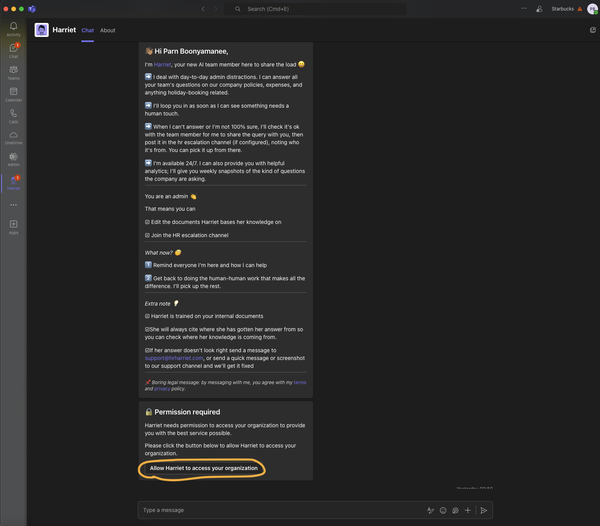The width and height of the screenshot is (600, 526).
Task: Switch to the Chat tab
Action: tap(88, 30)
